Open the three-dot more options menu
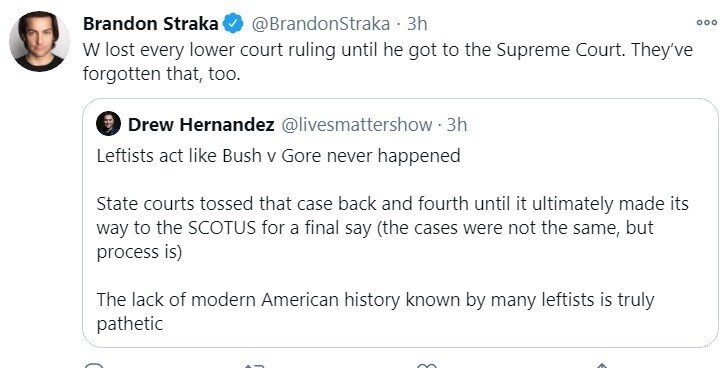The height and width of the screenshot is (368, 723). pyautogui.click(x=706, y=23)
